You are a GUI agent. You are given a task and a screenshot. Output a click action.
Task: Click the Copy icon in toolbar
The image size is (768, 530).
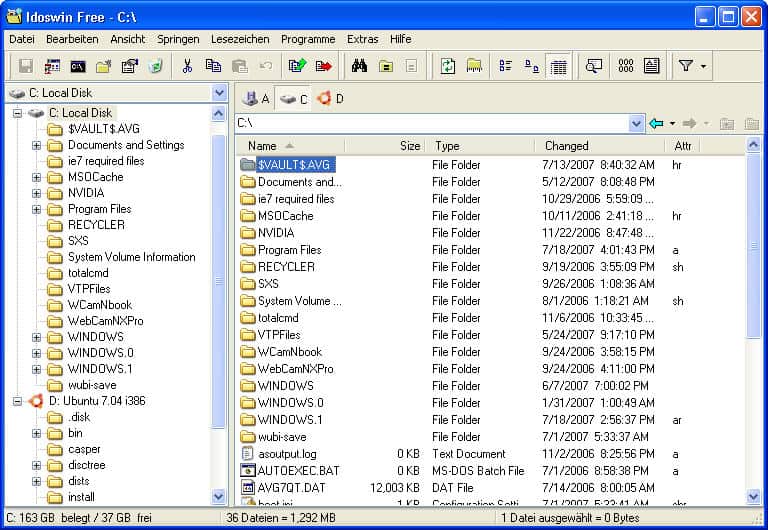click(213, 66)
